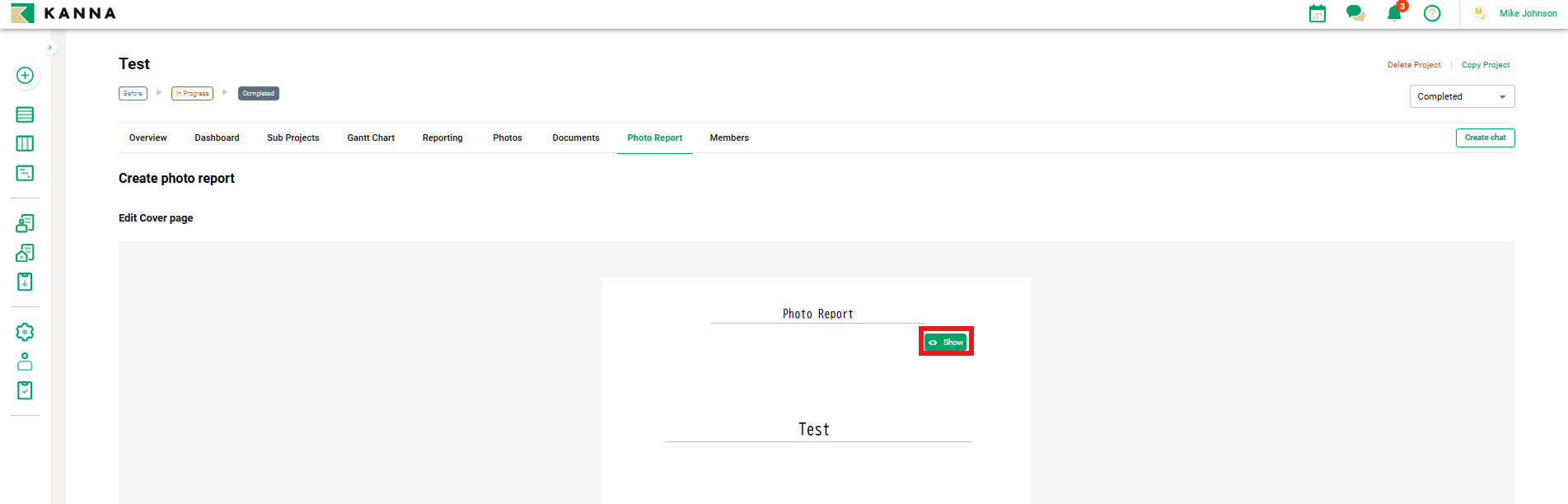Open the list view icon in sidebar

[x=25, y=114]
